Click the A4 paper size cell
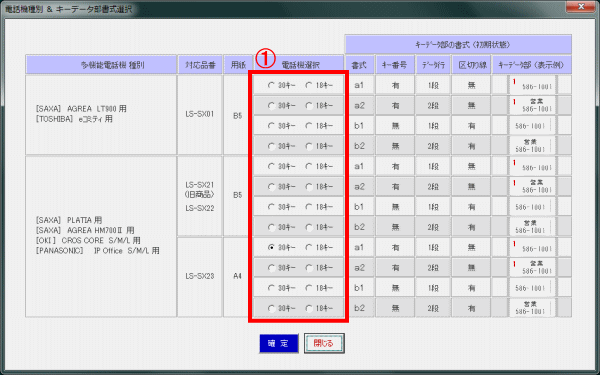600x375 pixels. [x=238, y=276]
